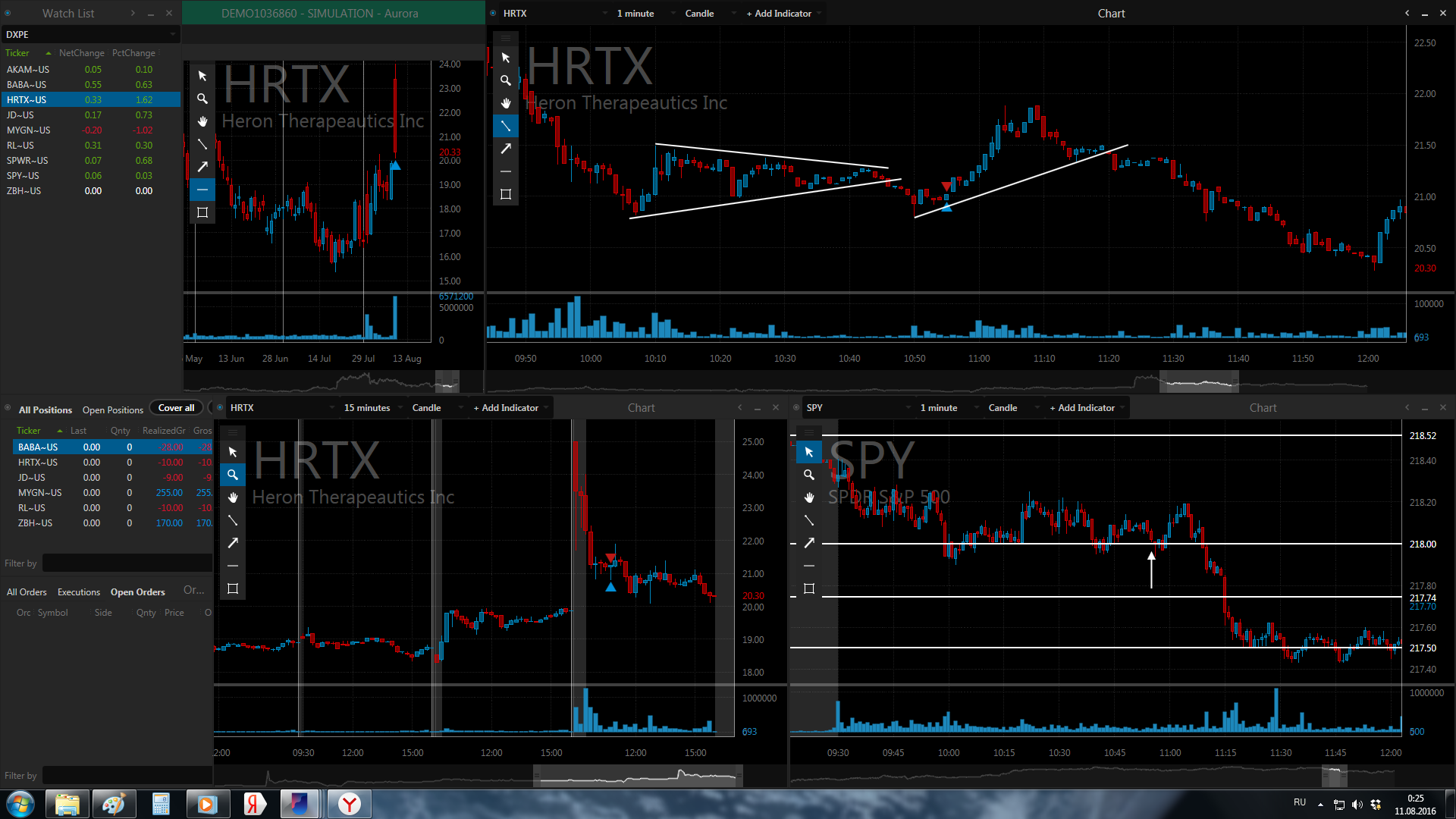The width and height of the screenshot is (1456, 819).
Task: Select arrow tool on HRTX daily chart
Action: pos(202,167)
